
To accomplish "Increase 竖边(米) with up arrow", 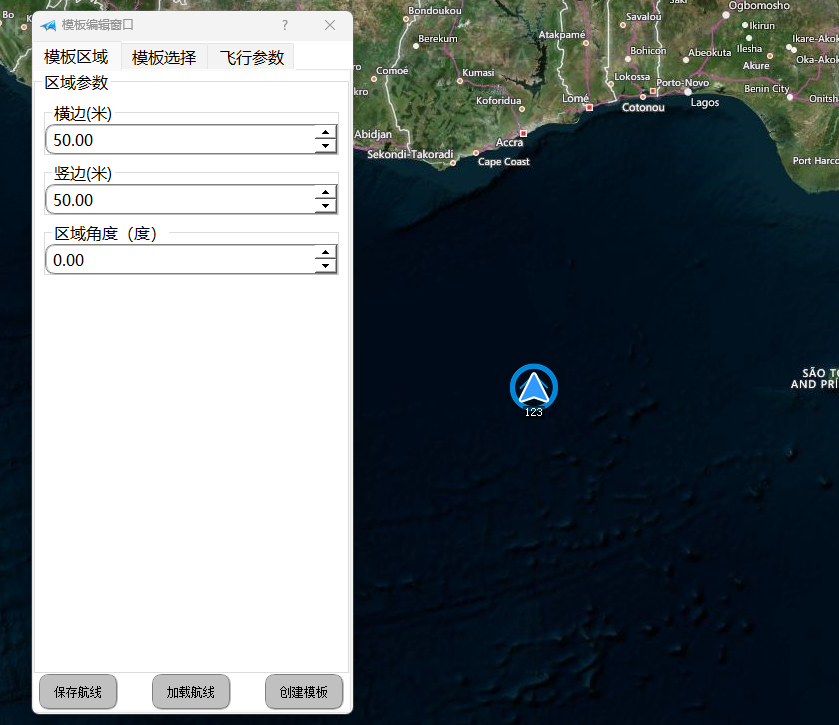I will pyautogui.click(x=325, y=192).
